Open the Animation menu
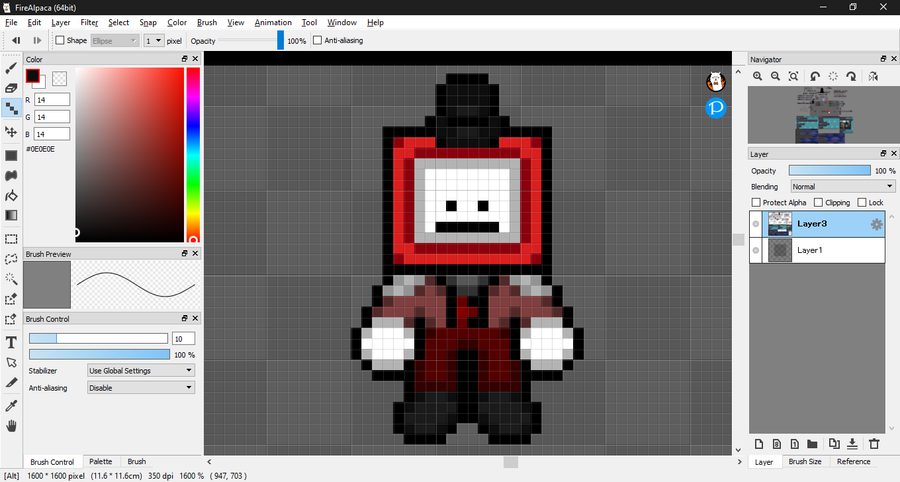This screenshot has height=482, width=900. coord(273,22)
